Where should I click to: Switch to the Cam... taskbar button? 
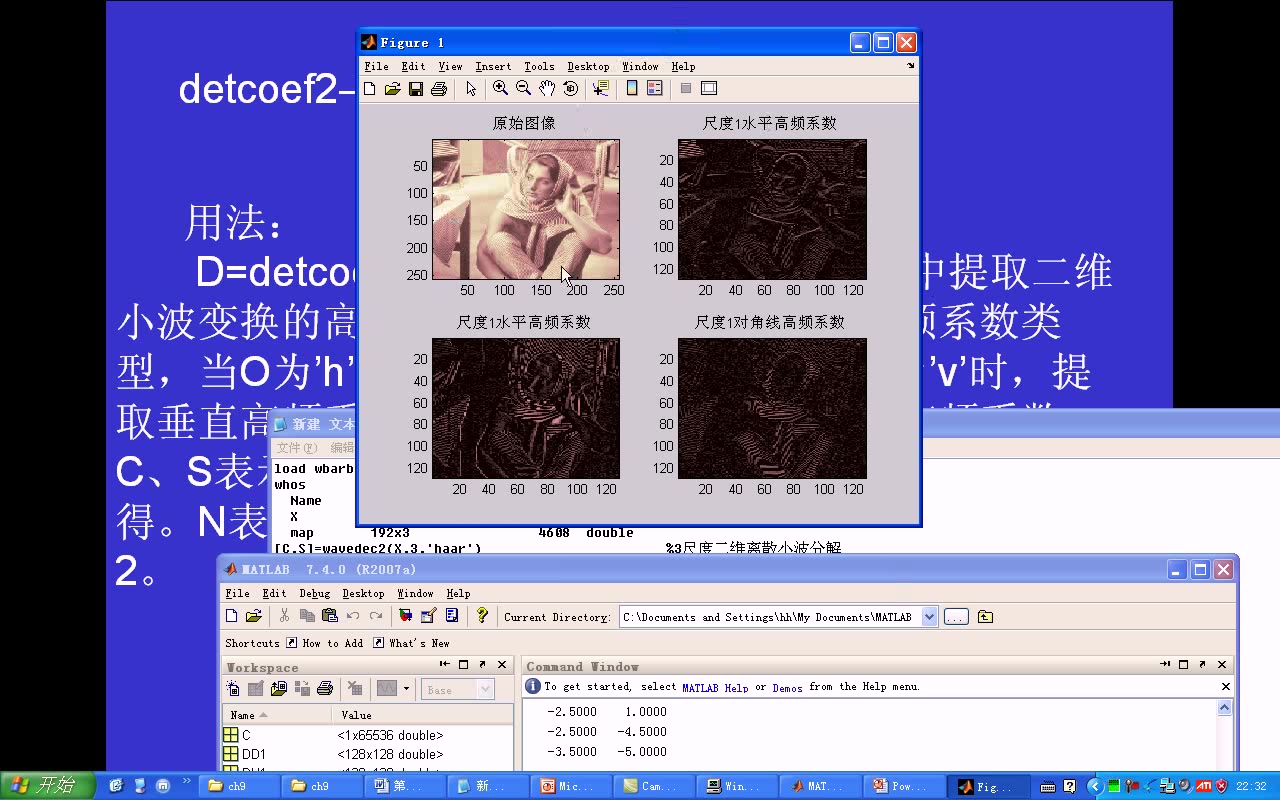(x=653, y=786)
